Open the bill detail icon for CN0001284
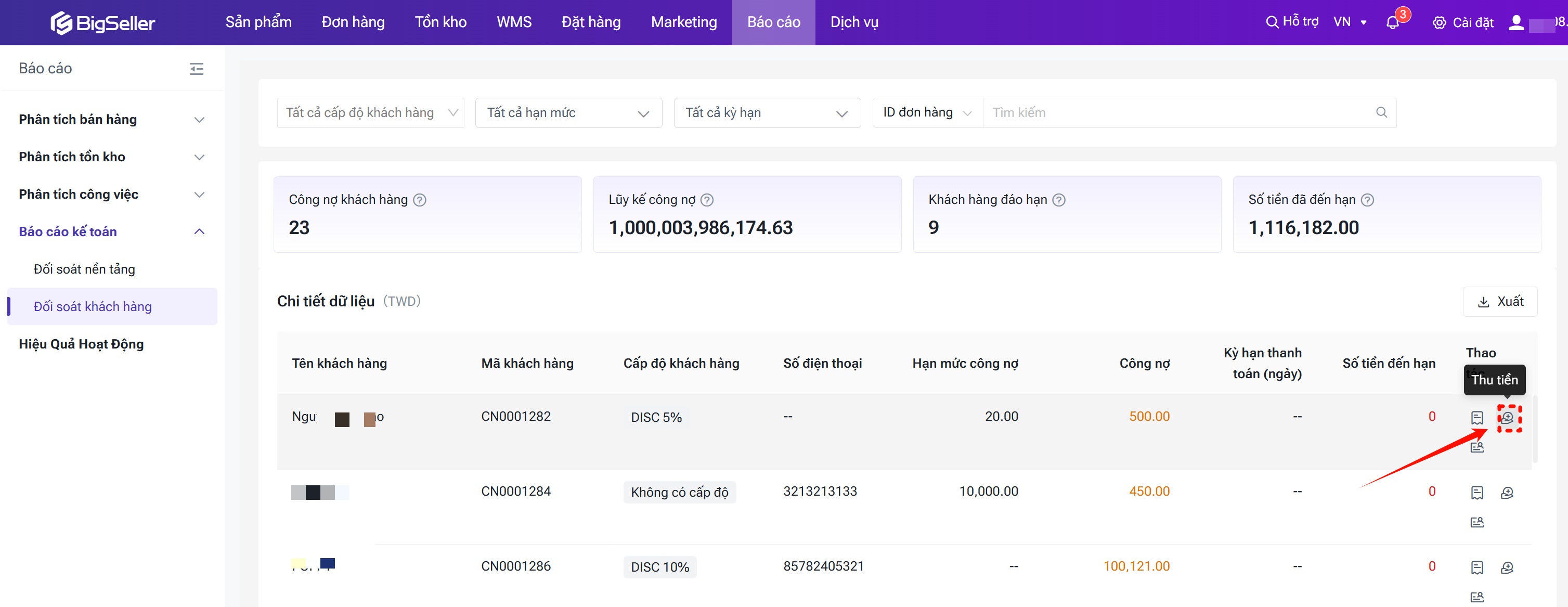 tap(1478, 493)
